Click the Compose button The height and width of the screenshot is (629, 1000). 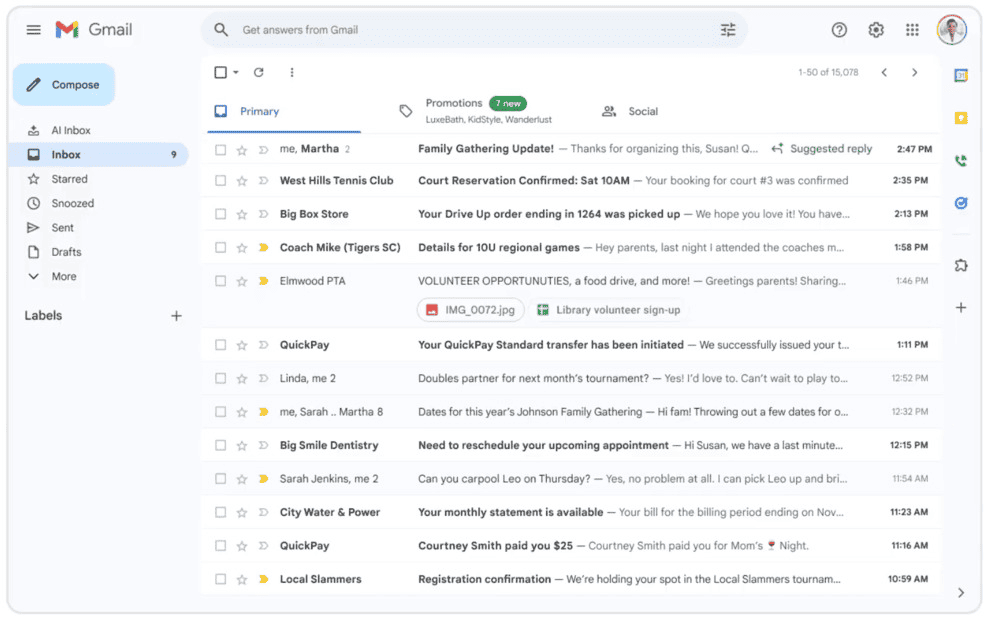64,85
